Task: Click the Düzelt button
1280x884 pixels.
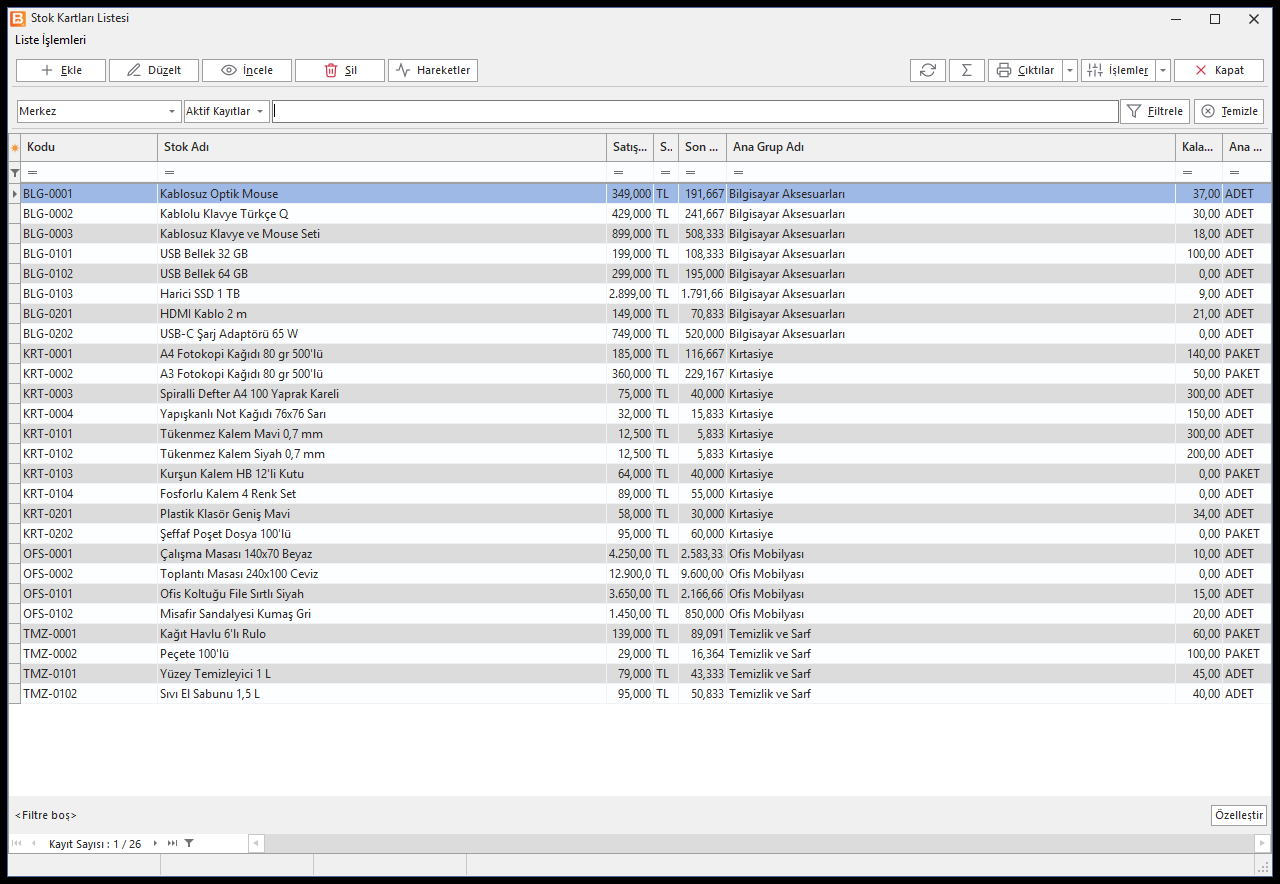Action: click(x=154, y=70)
